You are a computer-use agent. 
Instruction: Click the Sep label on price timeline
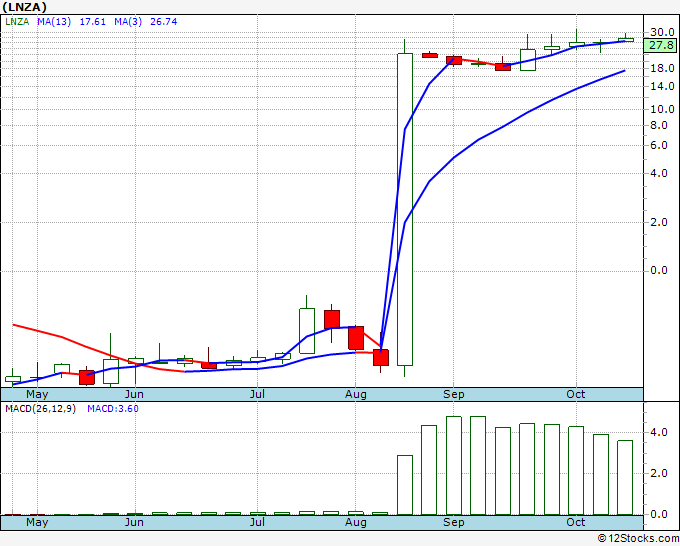pos(454,394)
